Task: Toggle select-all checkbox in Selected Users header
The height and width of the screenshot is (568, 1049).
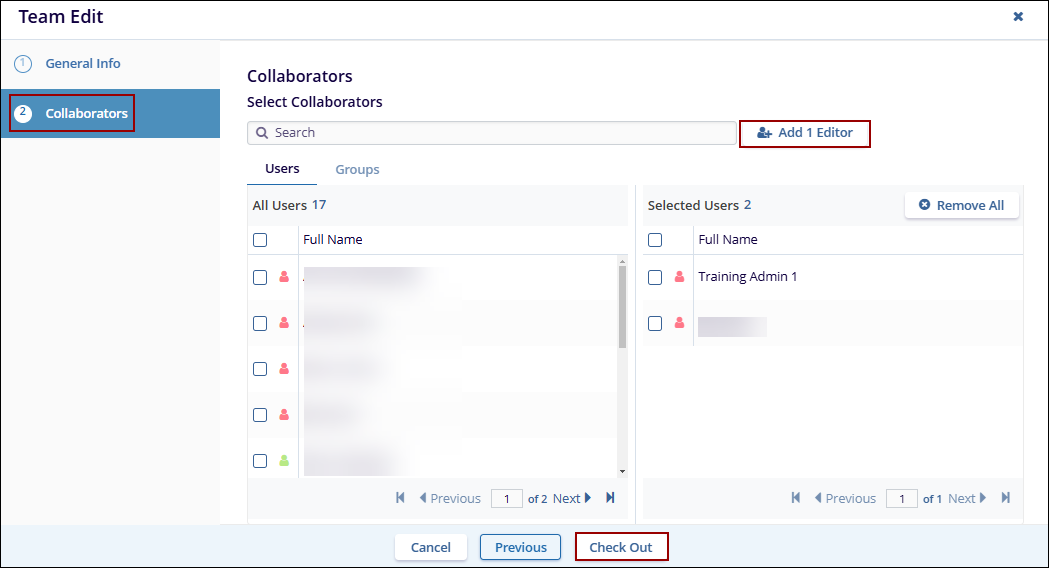Action: 655,240
